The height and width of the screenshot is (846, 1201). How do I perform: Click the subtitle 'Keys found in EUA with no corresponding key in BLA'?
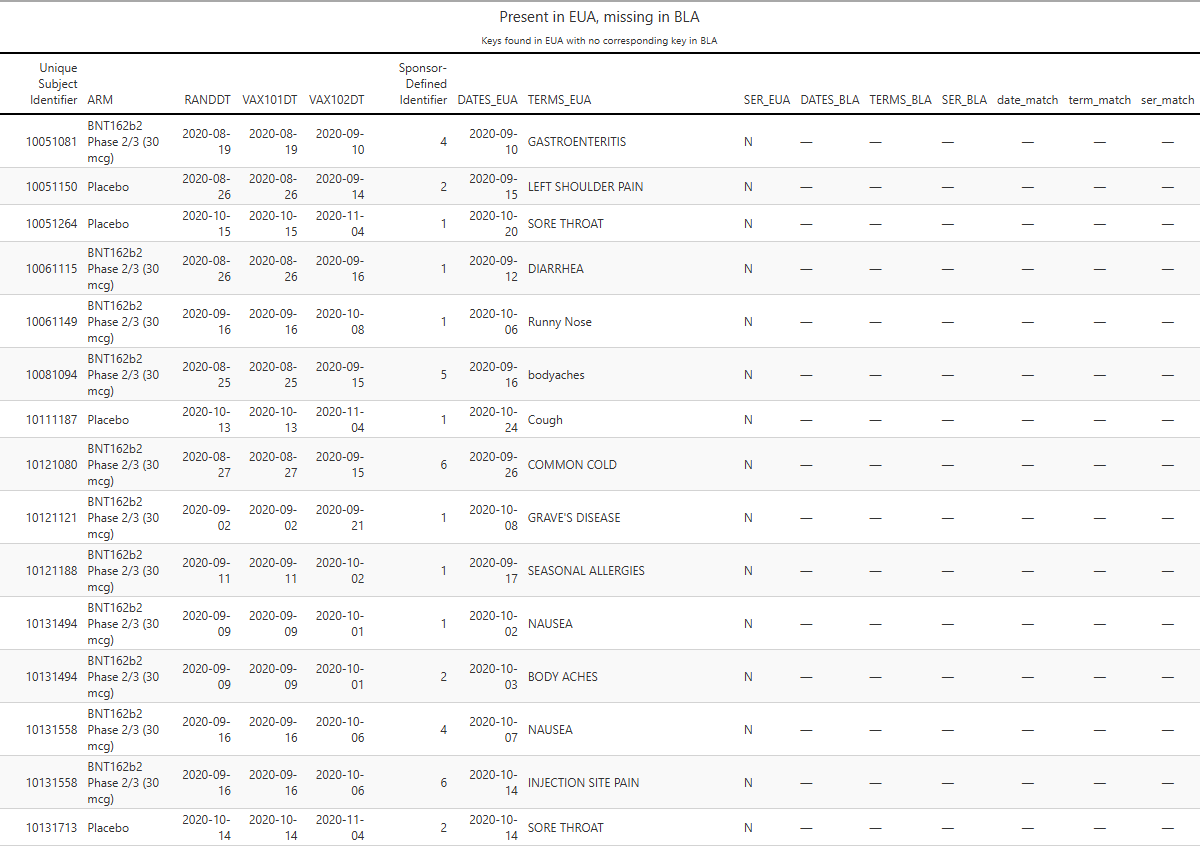click(599, 41)
